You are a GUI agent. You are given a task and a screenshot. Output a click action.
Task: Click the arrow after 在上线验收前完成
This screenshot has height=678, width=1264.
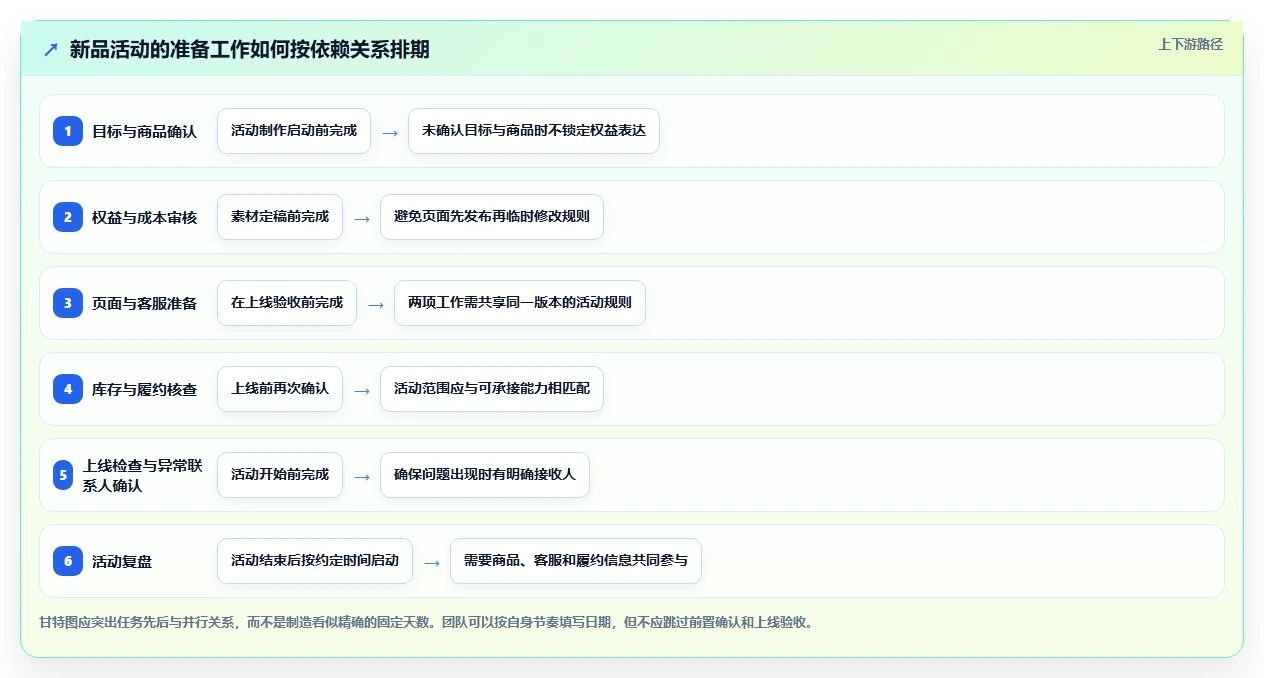tap(376, 304)
